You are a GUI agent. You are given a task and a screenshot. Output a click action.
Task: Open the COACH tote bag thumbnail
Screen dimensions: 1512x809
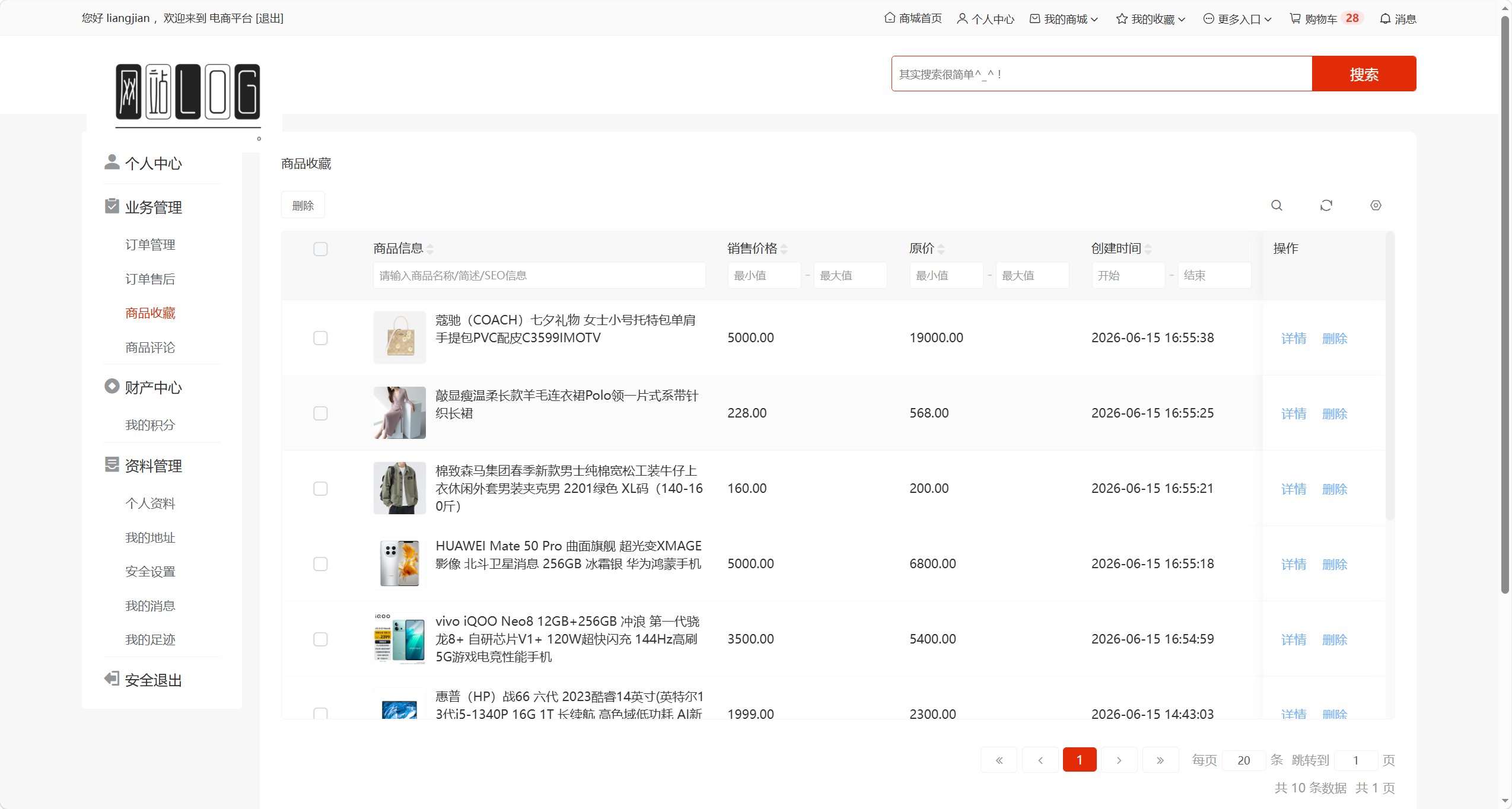click(x=400, y=337)
